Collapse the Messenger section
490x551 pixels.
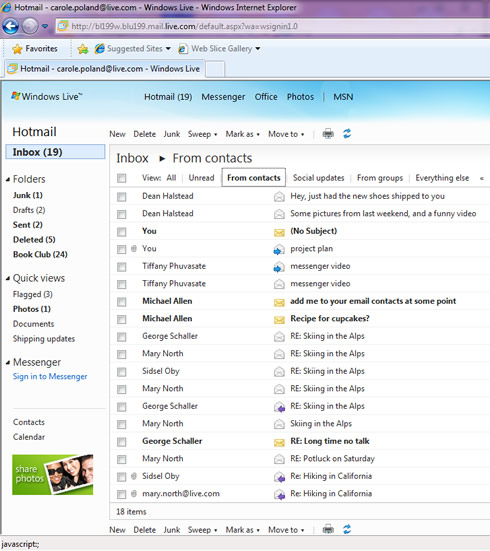(8, 363)
